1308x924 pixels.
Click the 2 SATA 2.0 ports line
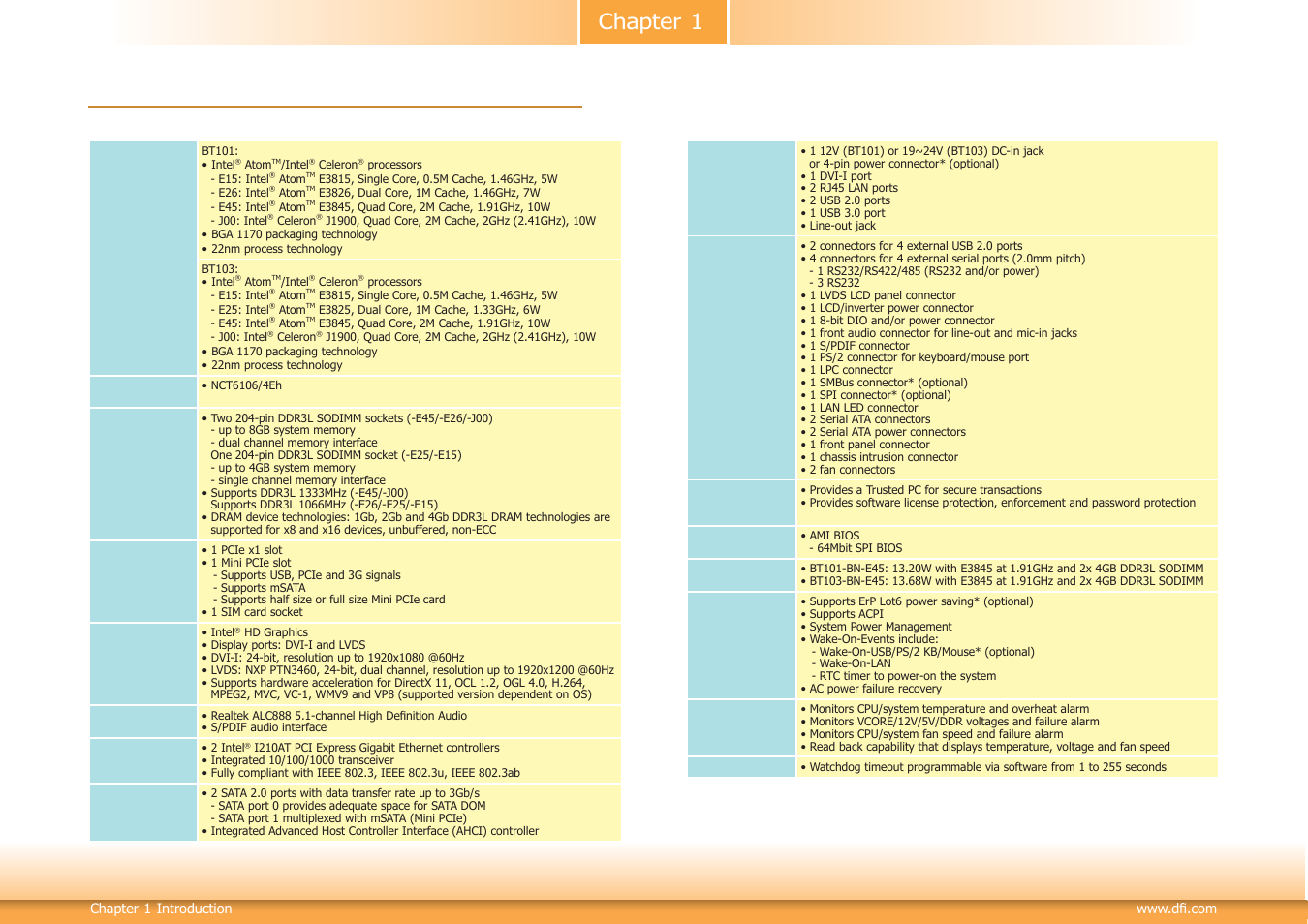(x=340, y=793)
